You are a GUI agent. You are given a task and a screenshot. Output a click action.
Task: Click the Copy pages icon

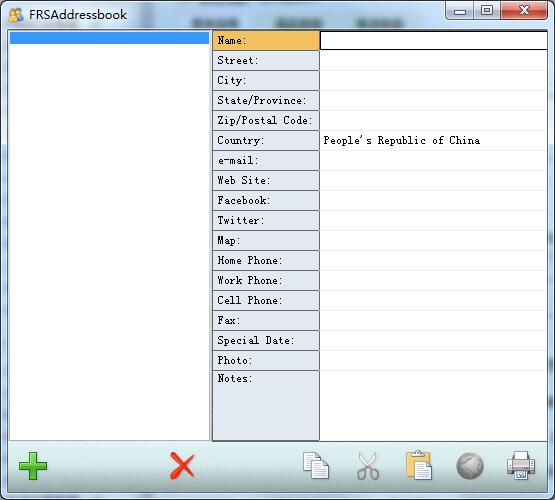(x=316, y=466)
